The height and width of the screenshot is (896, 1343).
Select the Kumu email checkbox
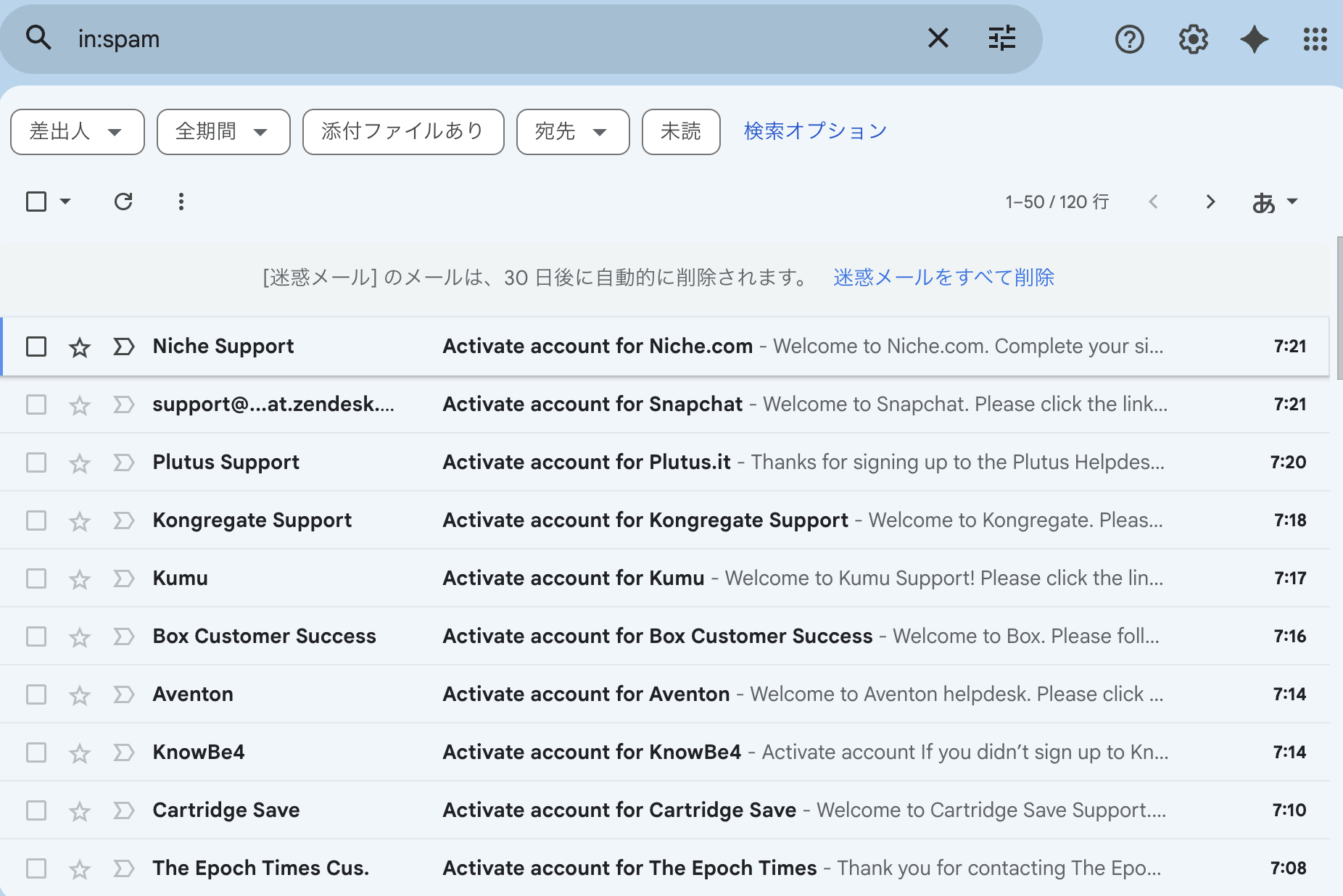point(36,578)
